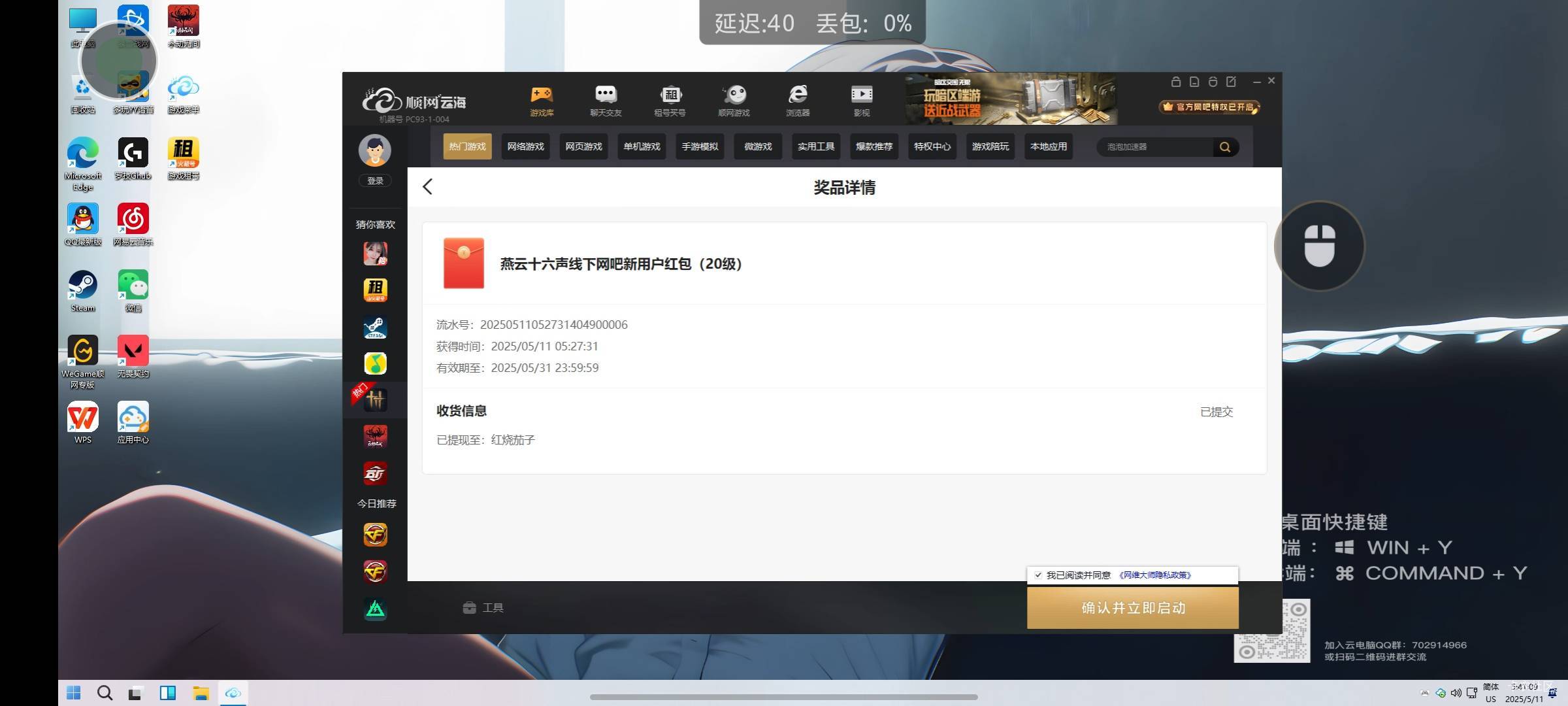Select the 网络游戏 tab
1568x706 pixels.
pos(526,146)
